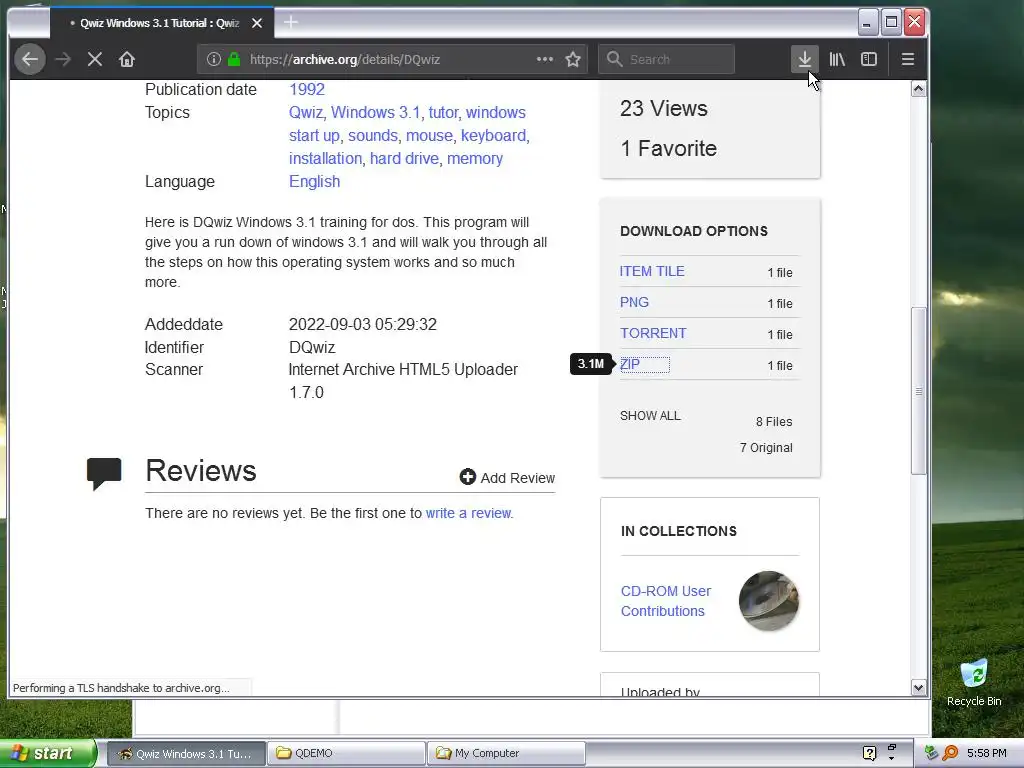
Task: Open the Firefox home page
Action: 127,59
